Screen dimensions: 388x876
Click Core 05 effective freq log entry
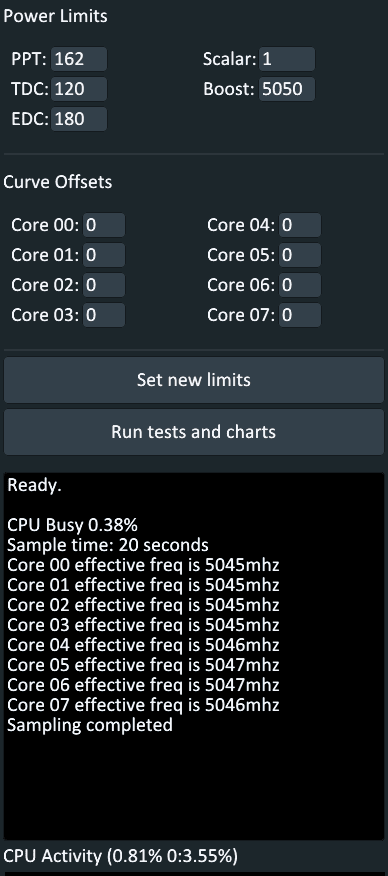(x=143, y=665)
